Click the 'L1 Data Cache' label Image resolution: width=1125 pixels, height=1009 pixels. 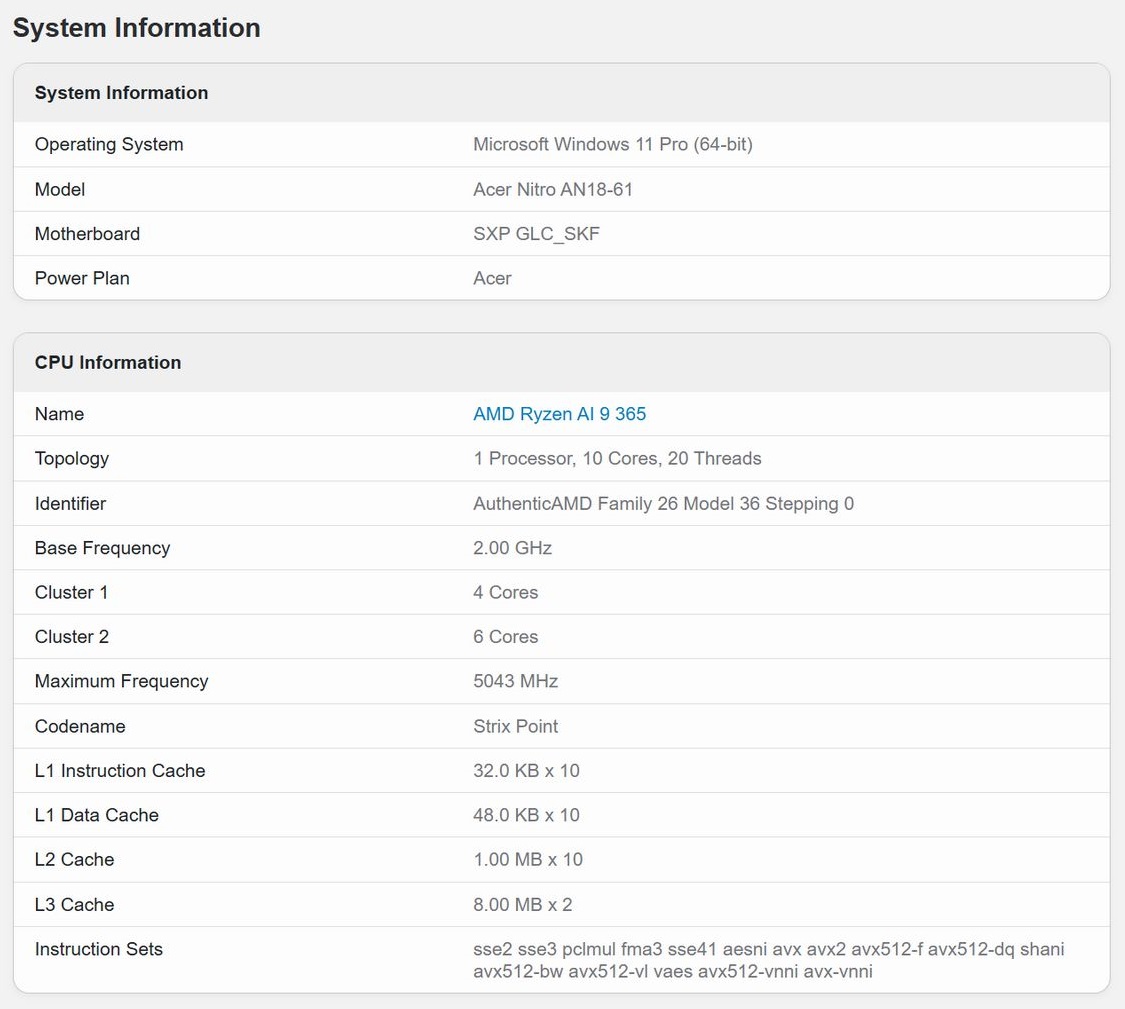point(96,815)
